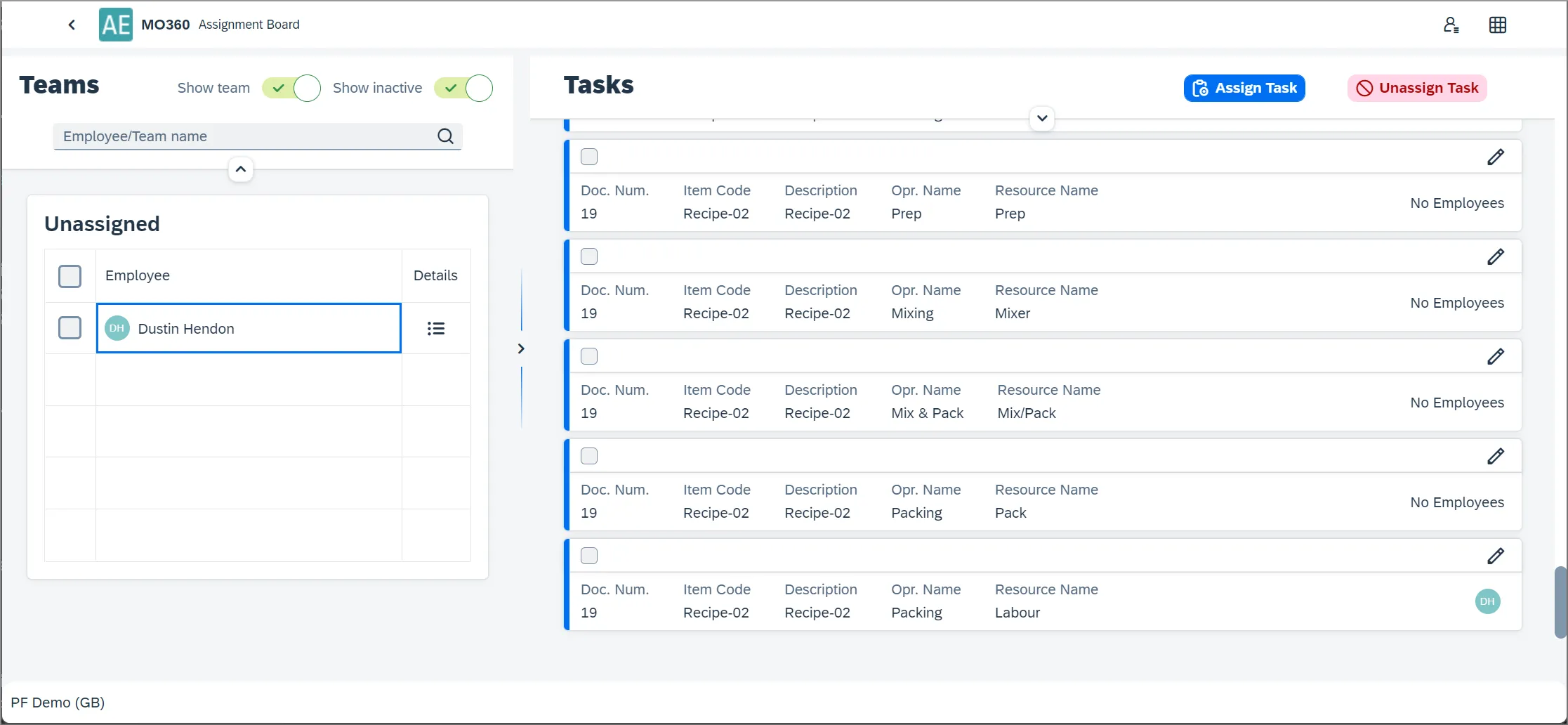This screenshot has width=1568, height=725.
Task: Check the box beside Dustin Hendon
Action: [x=70, y=328]
